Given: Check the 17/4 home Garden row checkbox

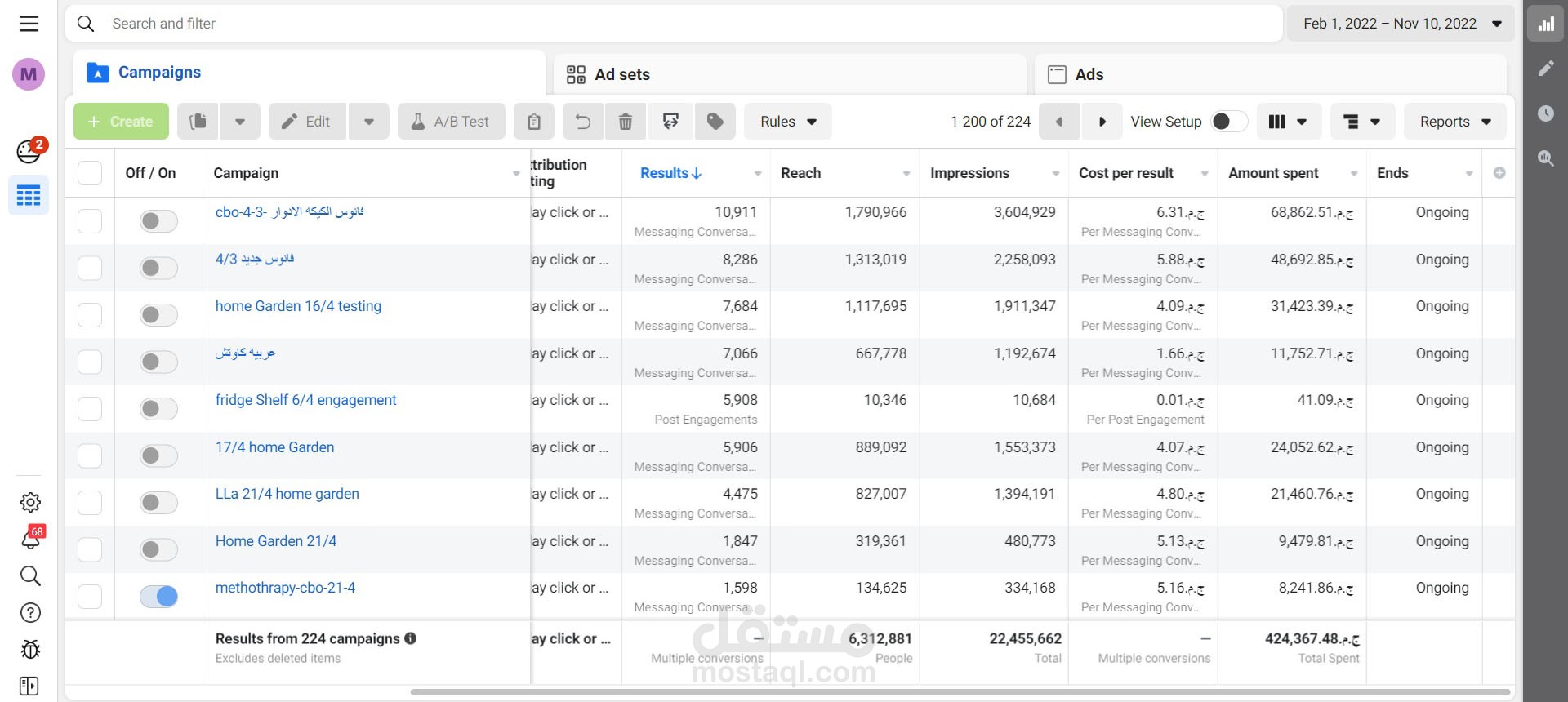Looking at the screenshot, I should pyautogui.click(x=90, y=455).
